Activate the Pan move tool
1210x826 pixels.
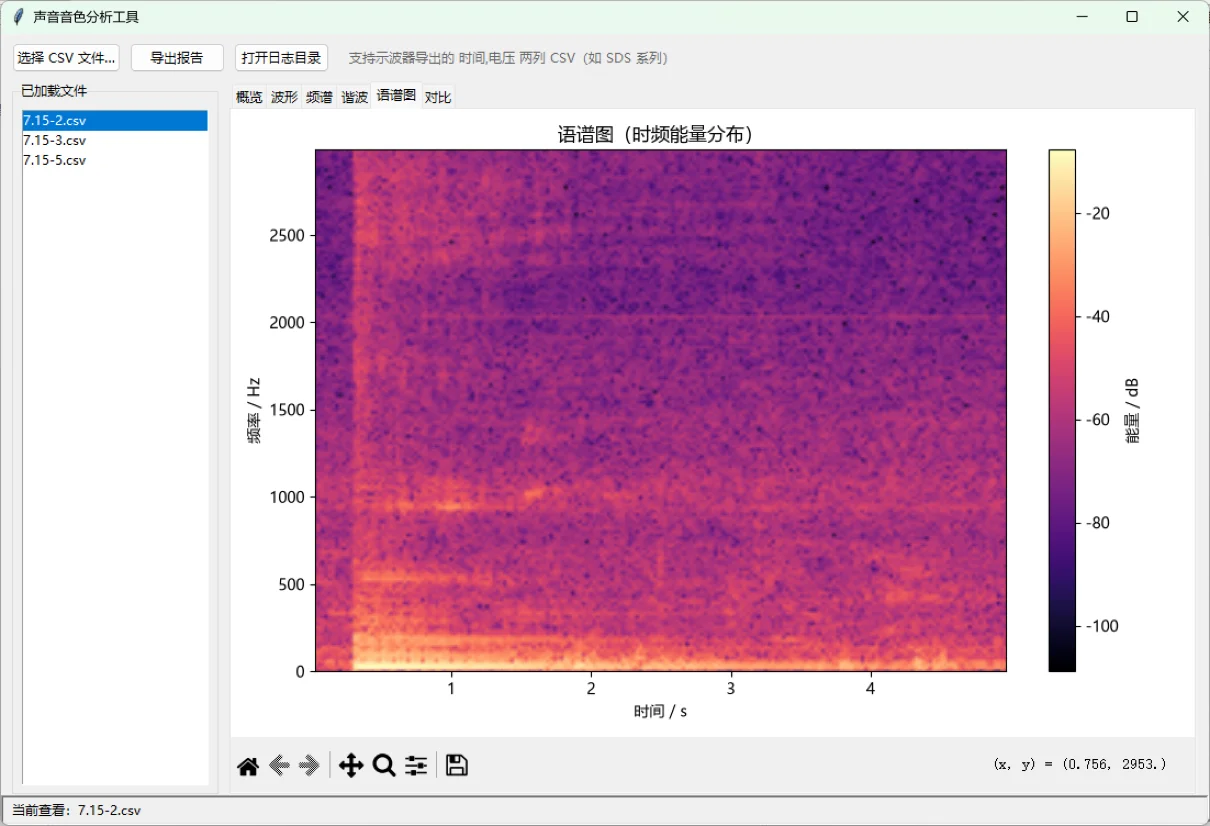click(x=351, y=766)
